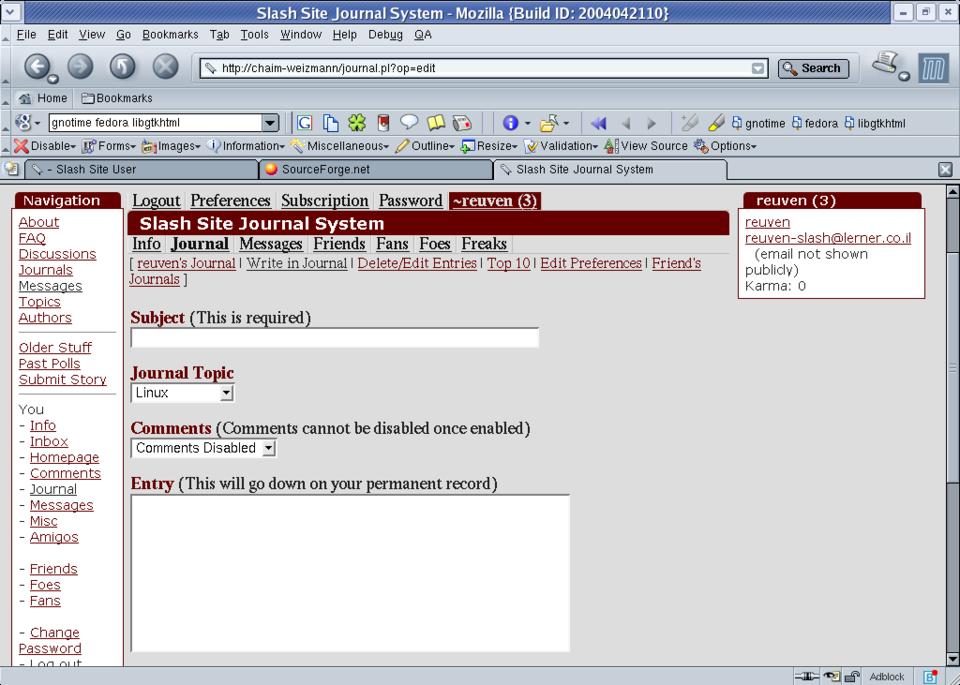Click the Home icon in bookmarks toolbar

pos(43,98)
